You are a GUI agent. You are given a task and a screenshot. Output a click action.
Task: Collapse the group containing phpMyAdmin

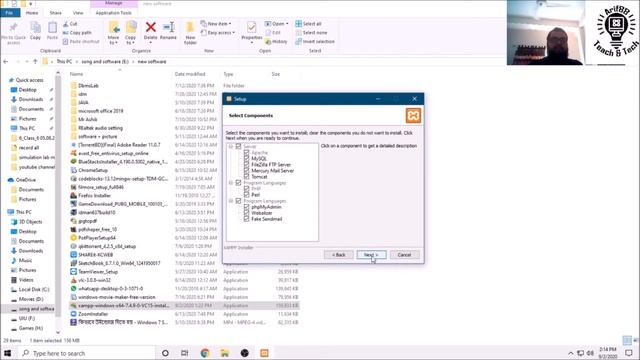click(x=231, y=201)
